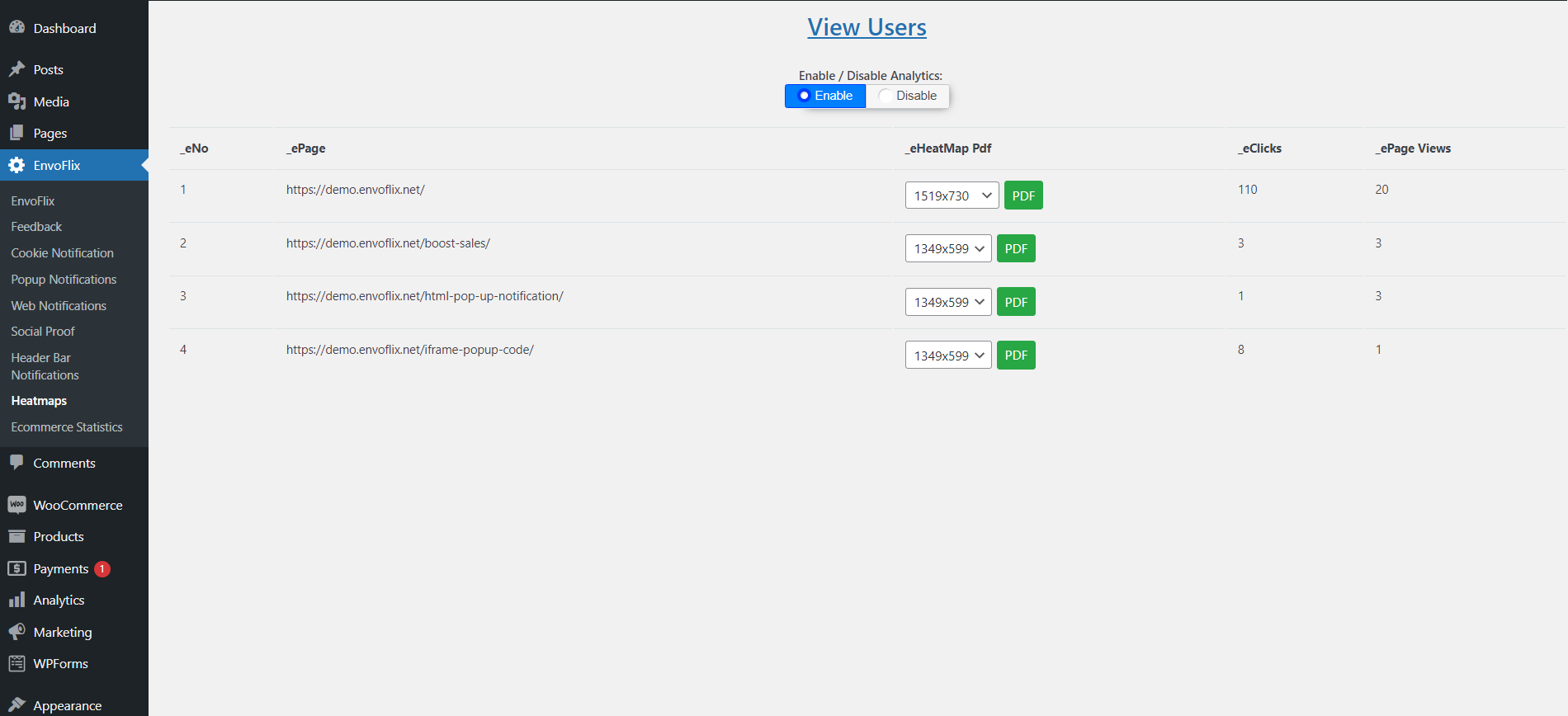Screen dimensions: 1568x716
Task: Click the Marketing megaphone icon
Action: pos(17,632)
